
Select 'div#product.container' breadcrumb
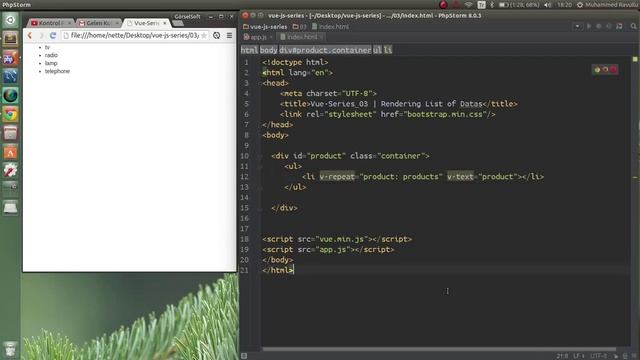325,50
